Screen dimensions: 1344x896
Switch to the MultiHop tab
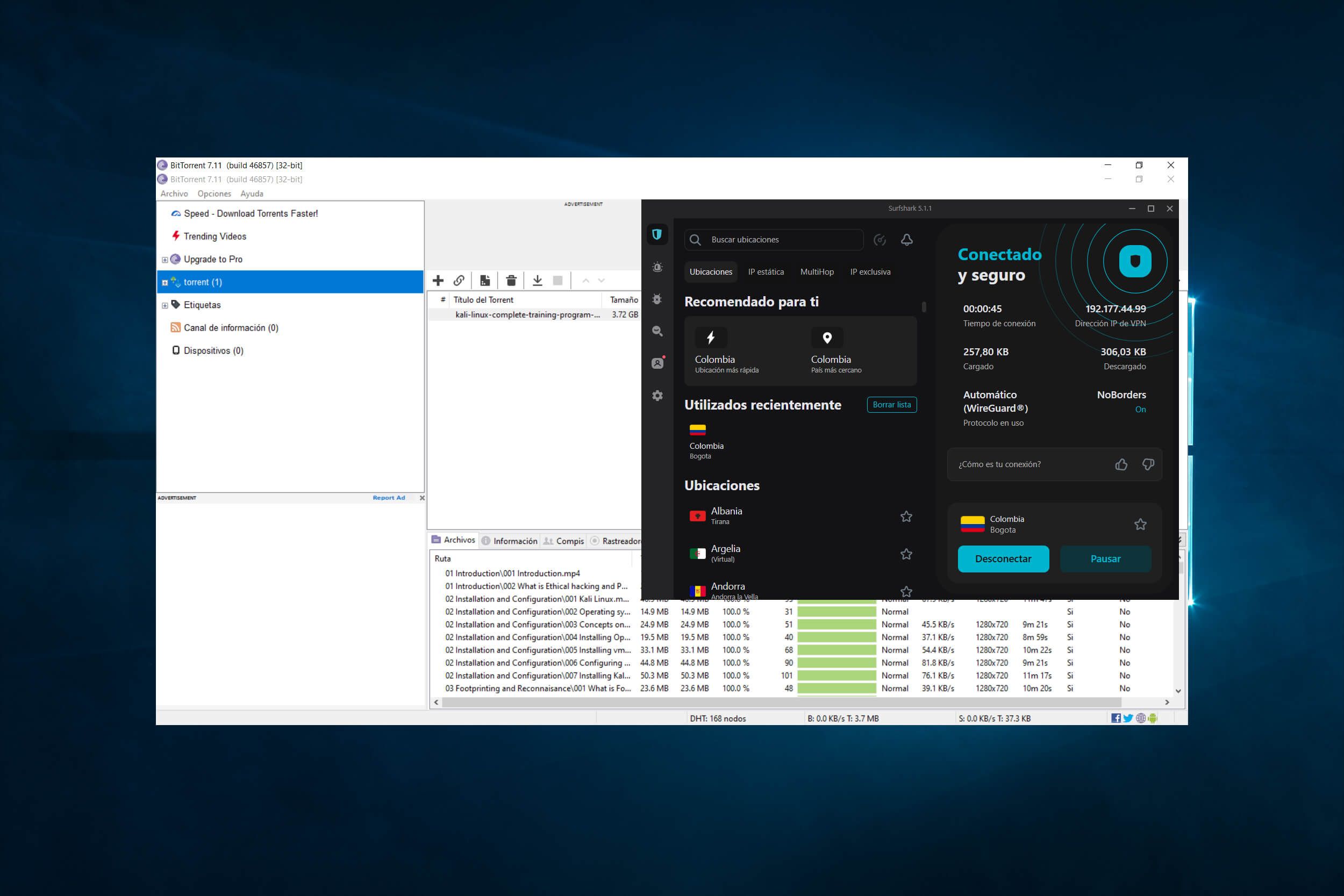click(817, 272)
